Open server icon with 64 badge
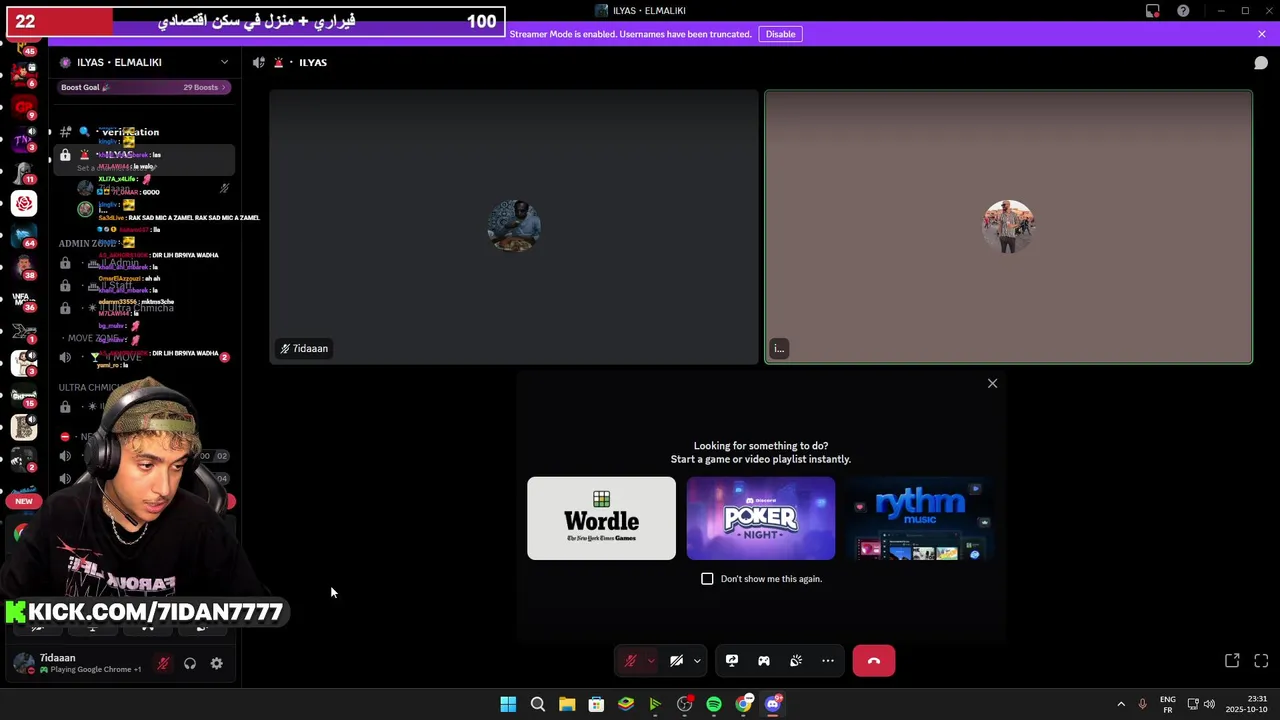 tap(24, 236)
